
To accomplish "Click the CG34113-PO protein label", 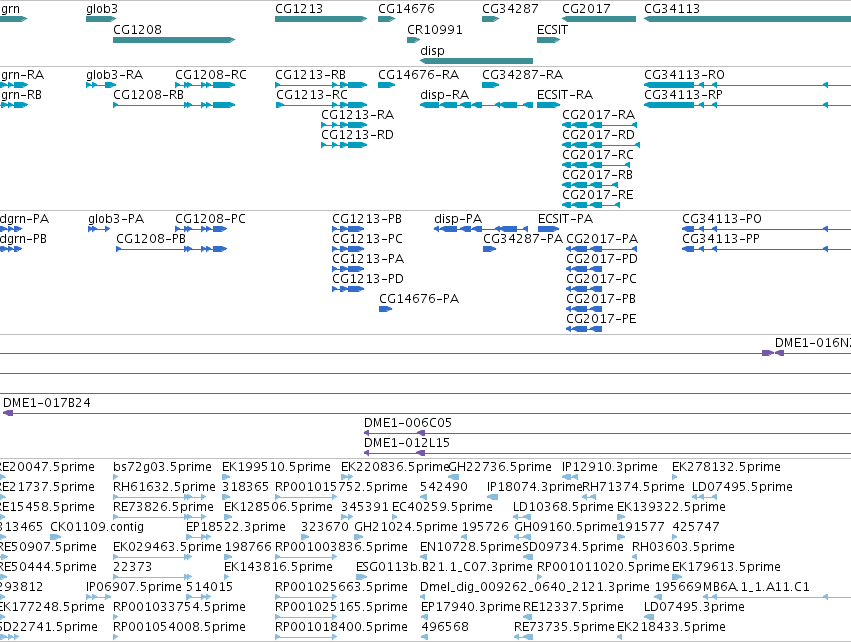I will coord(722,219).
